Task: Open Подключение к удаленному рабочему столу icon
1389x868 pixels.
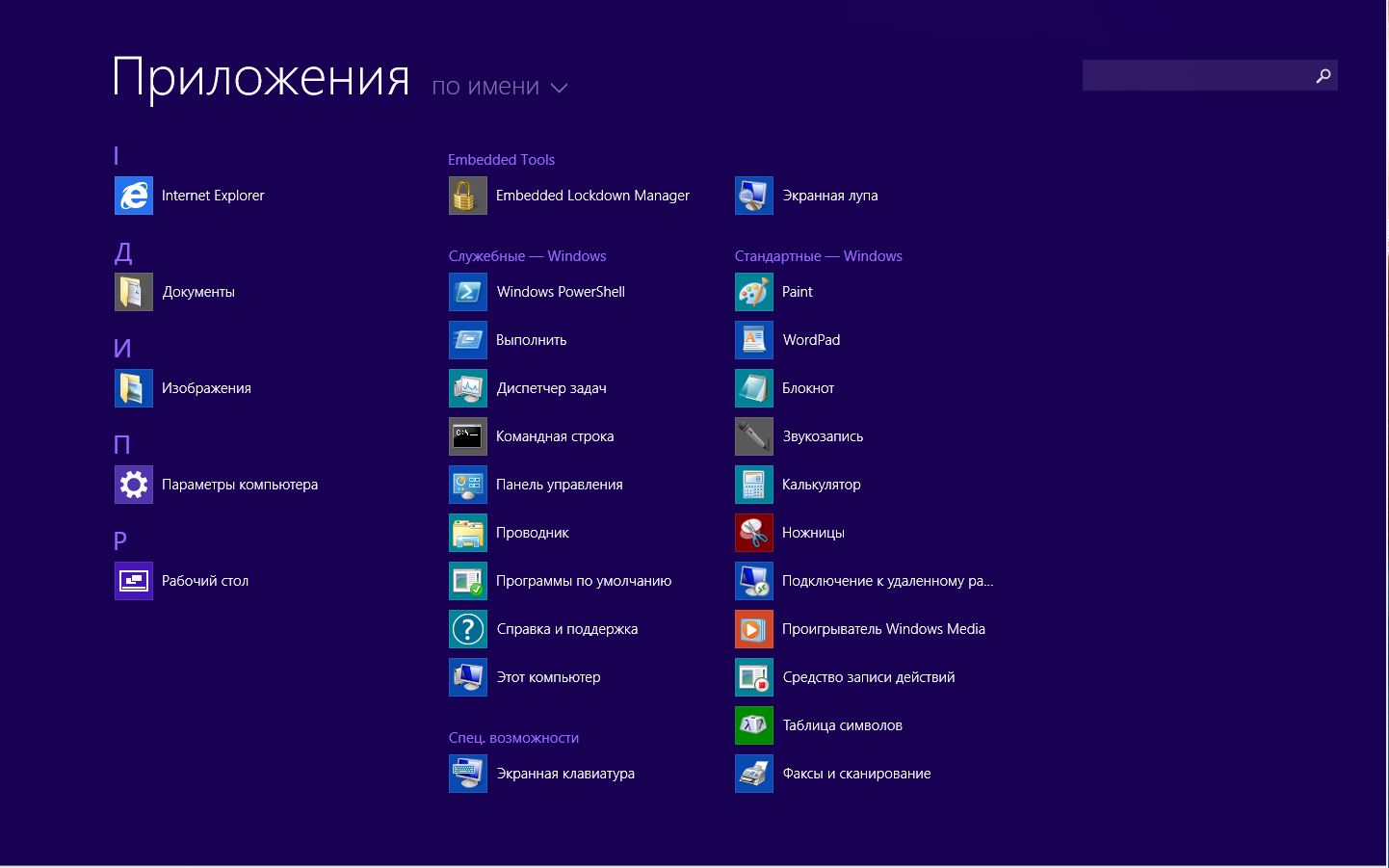Action: click(754, 581)
